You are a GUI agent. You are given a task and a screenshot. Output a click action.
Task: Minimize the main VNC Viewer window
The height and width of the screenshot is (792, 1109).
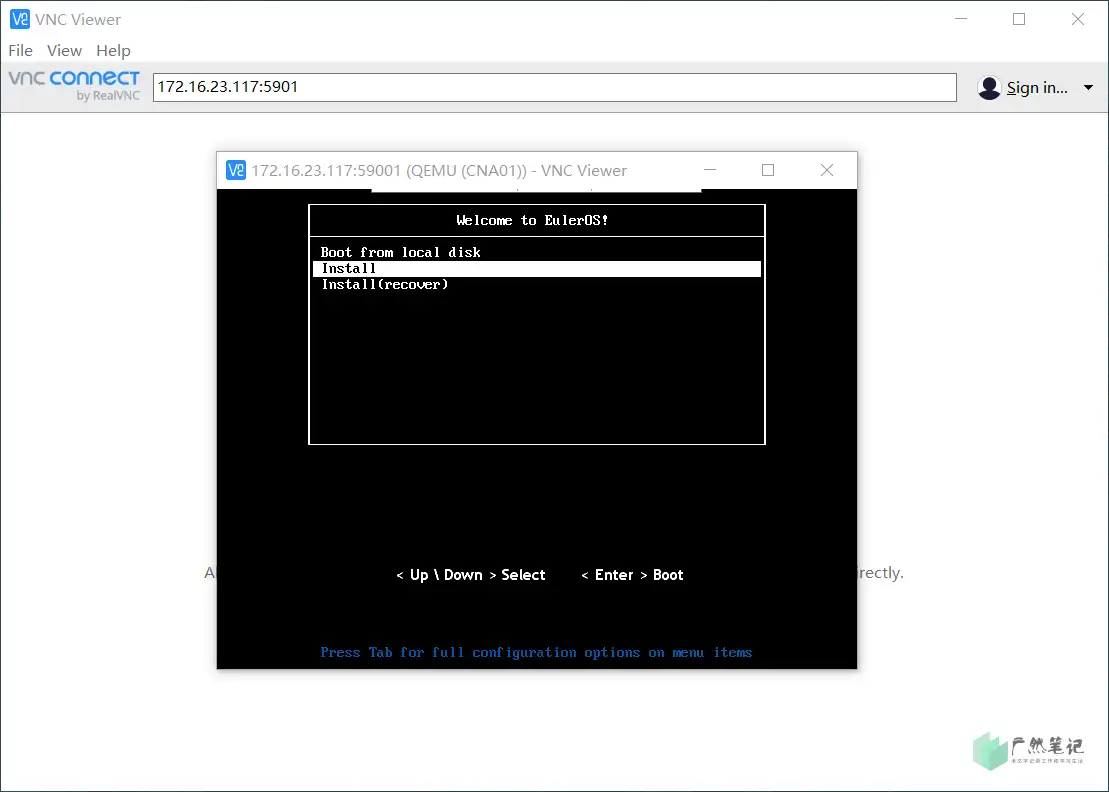pos(960,19)
